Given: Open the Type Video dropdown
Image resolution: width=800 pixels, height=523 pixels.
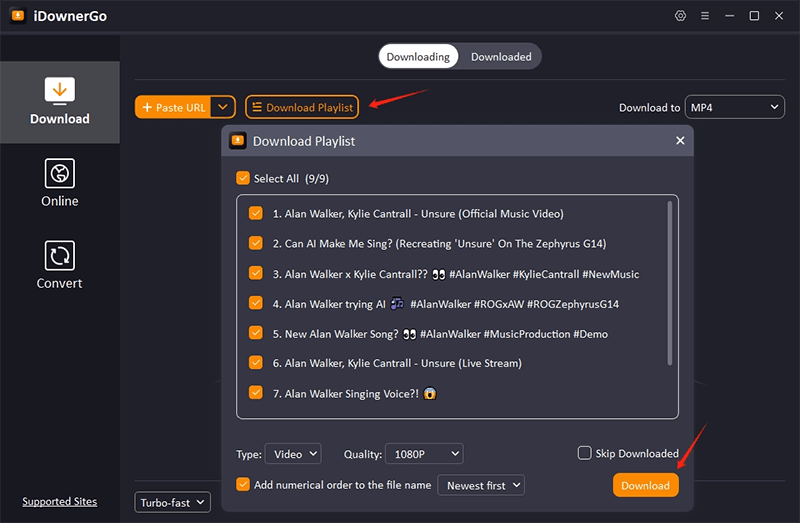Looking at the screenshot, I should click(293, 454).
